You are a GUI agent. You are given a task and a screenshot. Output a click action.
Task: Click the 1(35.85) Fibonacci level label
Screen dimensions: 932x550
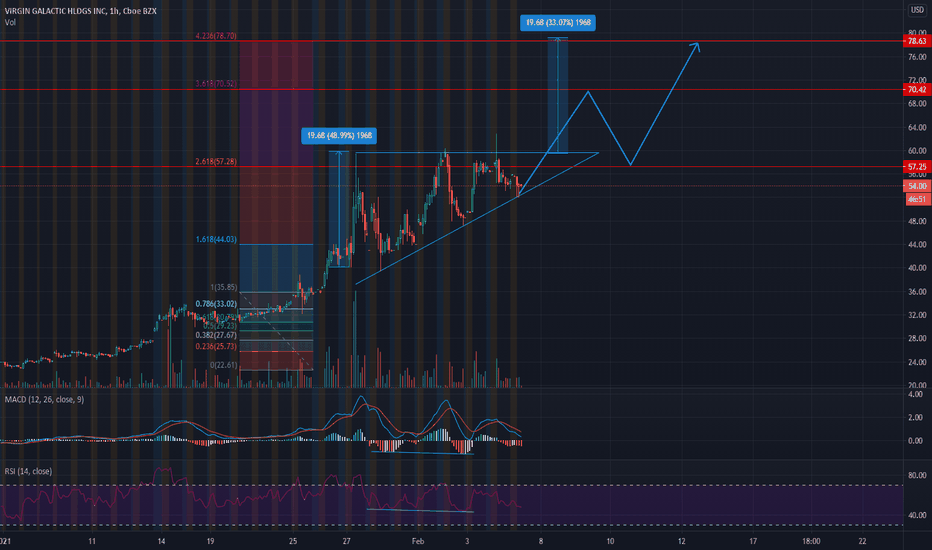223,287
